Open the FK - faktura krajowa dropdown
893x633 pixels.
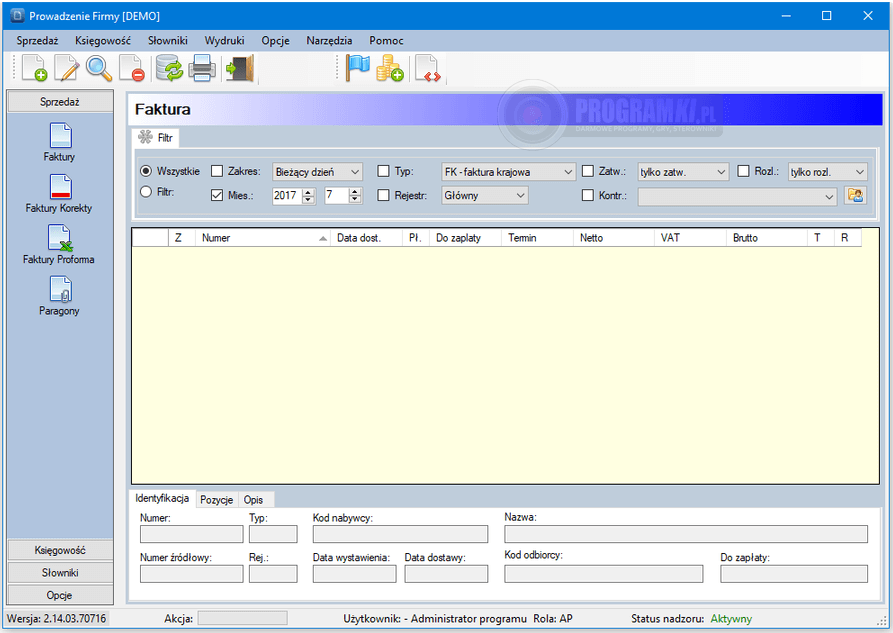coord(508,171)
